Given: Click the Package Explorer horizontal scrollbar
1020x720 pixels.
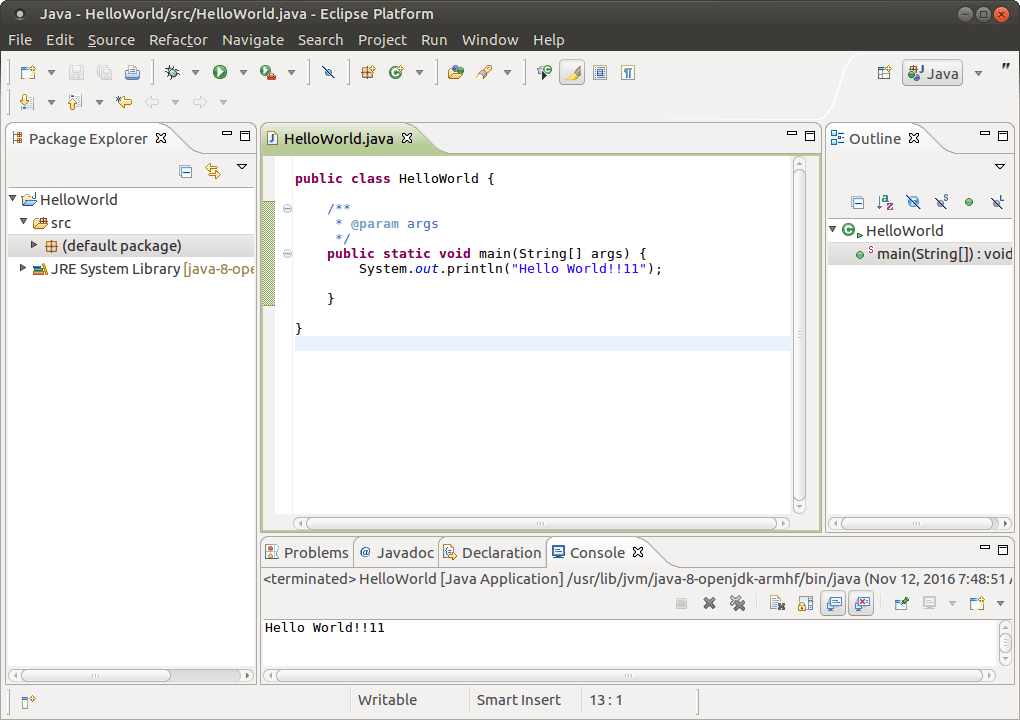Looking at the screenshot, I should [132, 676].
